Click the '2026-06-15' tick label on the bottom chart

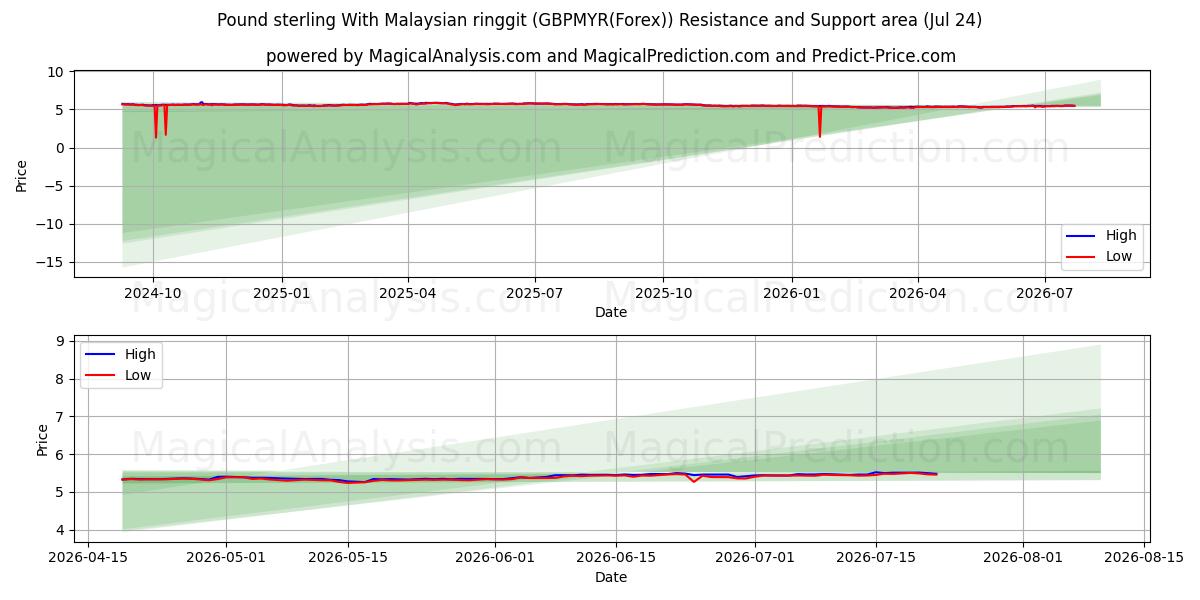(x=615, y=558)
